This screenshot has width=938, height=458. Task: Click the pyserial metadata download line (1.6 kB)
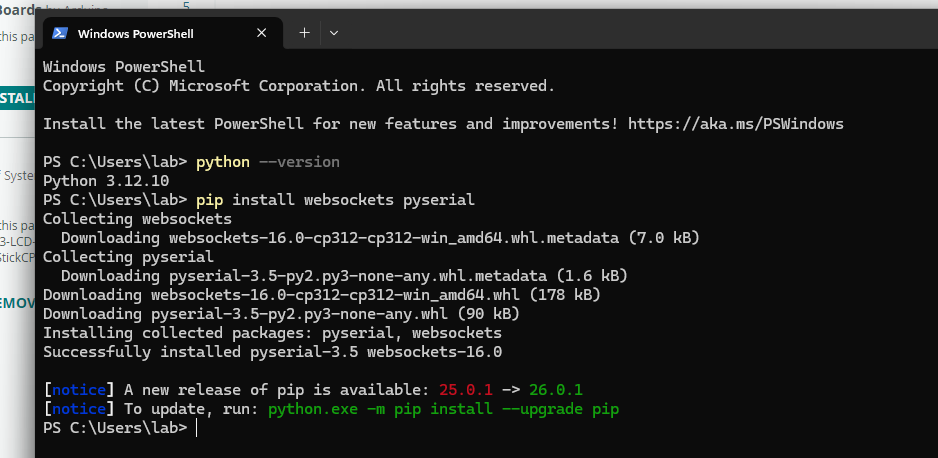[344, 276]
